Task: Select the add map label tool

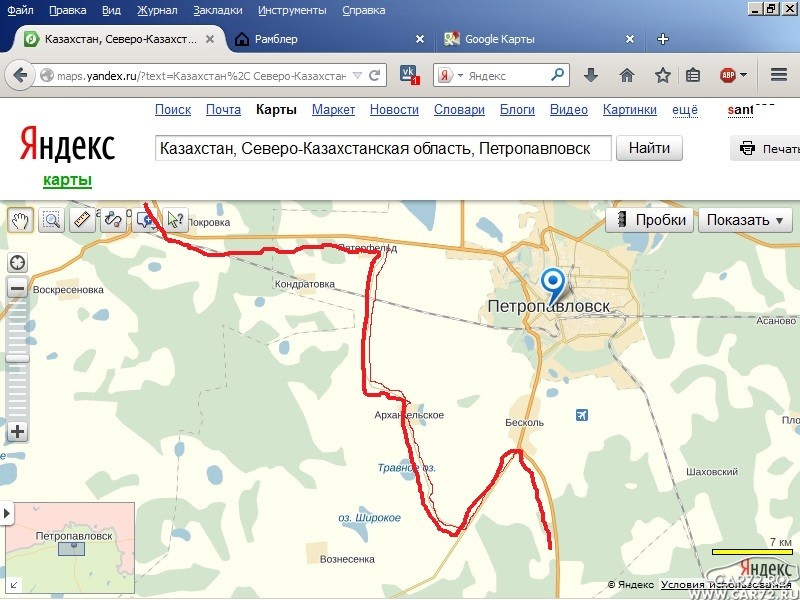Action: pos(144,220)
